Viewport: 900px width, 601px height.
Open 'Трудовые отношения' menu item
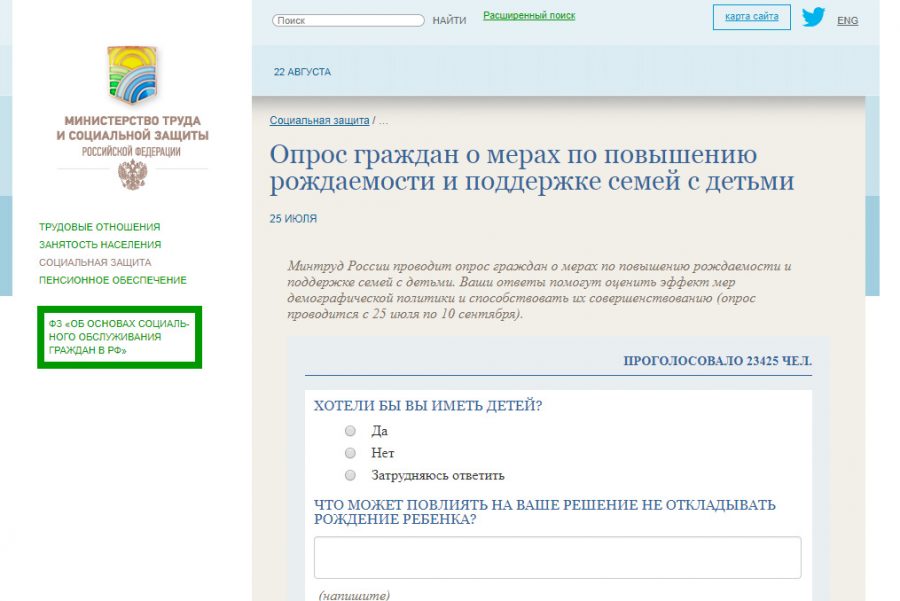(x=100, y=227)
